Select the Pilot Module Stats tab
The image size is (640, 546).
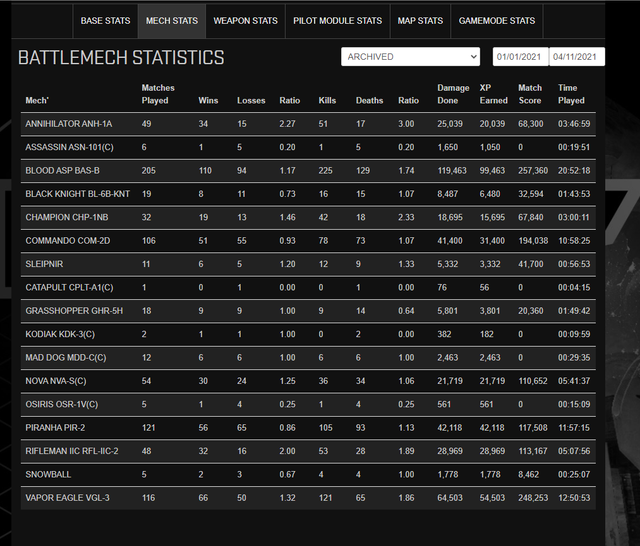pyautogui.click(x=338, y=21)
